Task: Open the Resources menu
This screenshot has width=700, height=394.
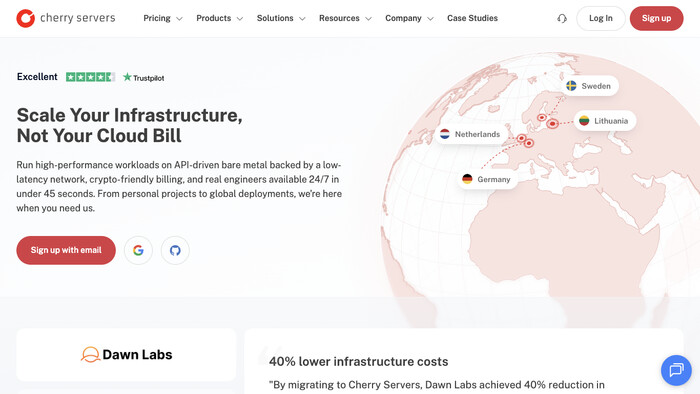Action: [346, 18]
